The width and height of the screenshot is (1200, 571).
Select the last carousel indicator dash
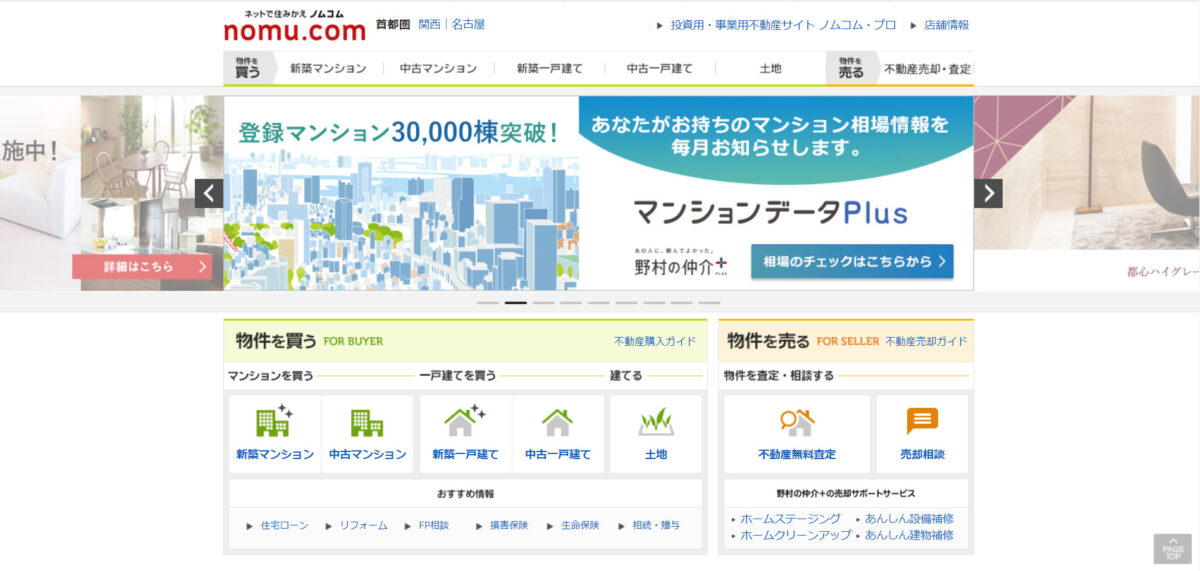point(709,302)
